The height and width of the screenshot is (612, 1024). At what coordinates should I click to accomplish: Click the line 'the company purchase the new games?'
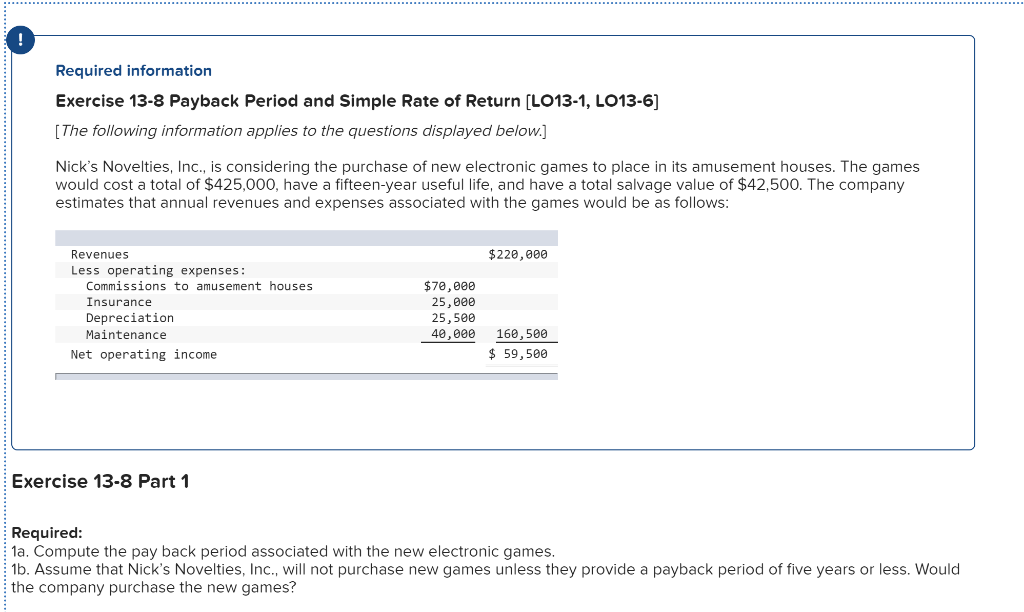[x=153, y=588]
